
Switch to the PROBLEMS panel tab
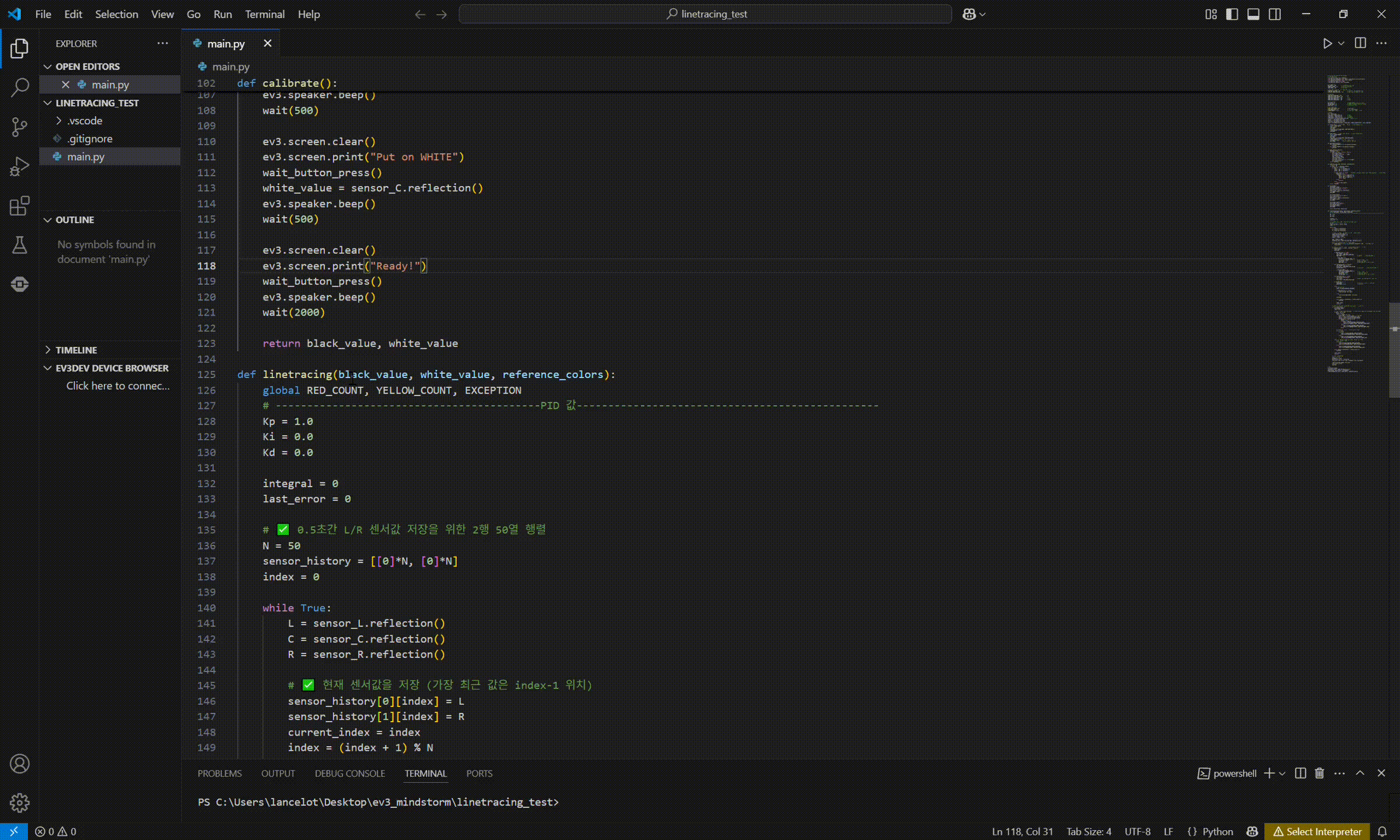click(219, 773)
